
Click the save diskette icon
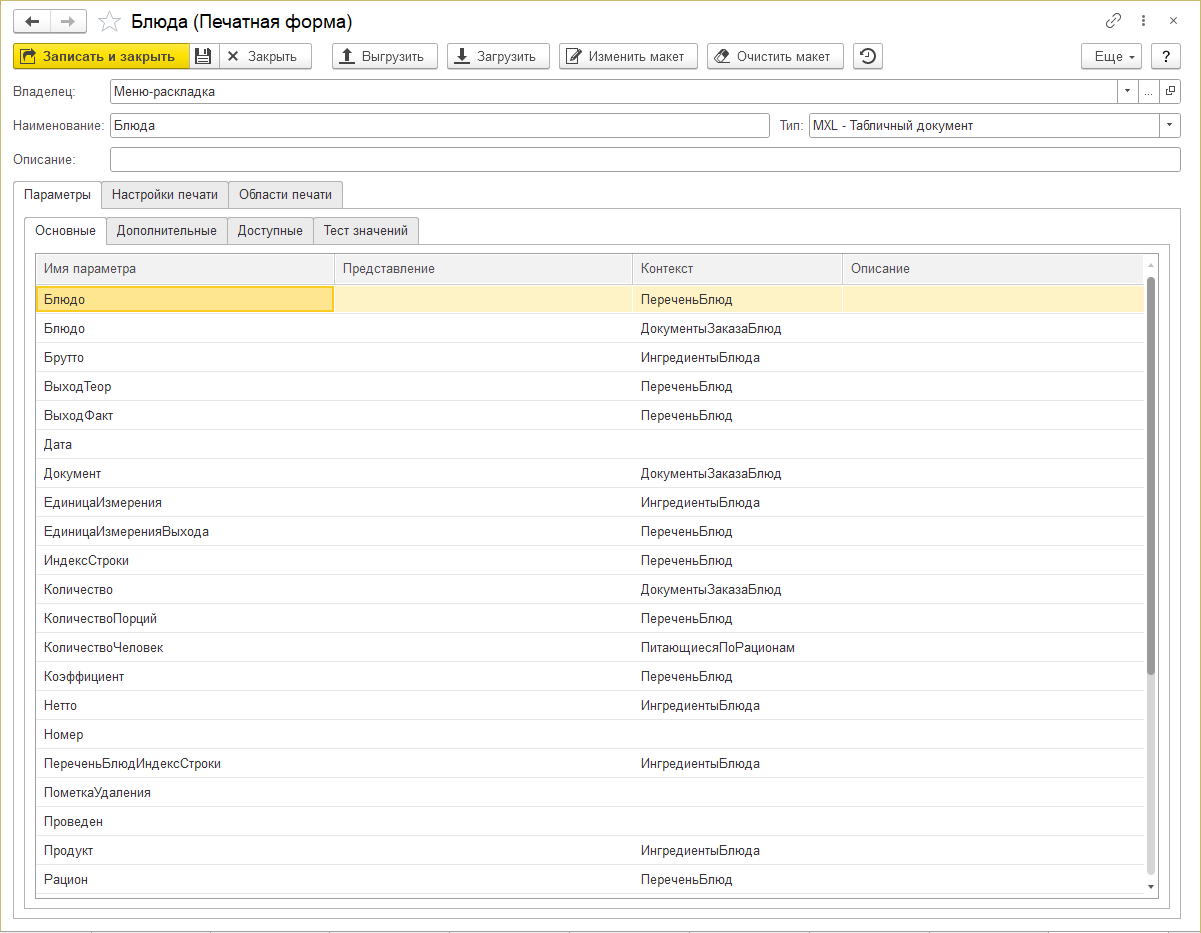pos(203,57)
